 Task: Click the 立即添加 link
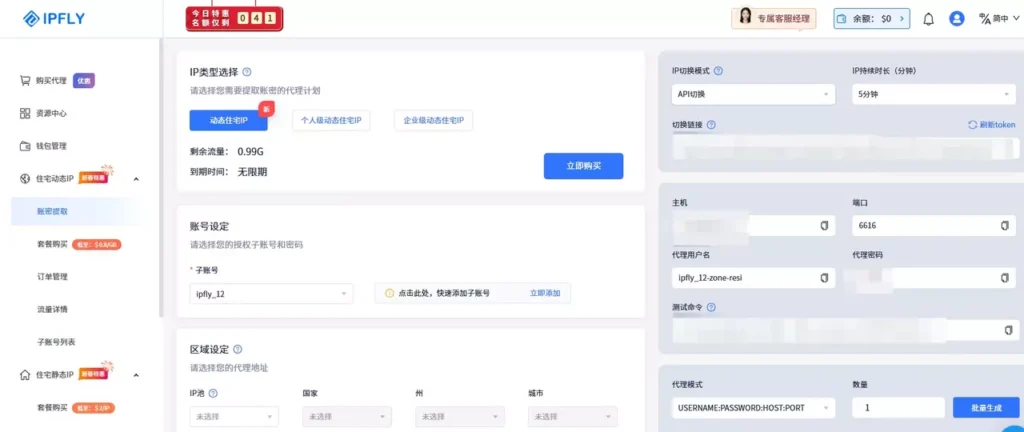pos(545,294)
